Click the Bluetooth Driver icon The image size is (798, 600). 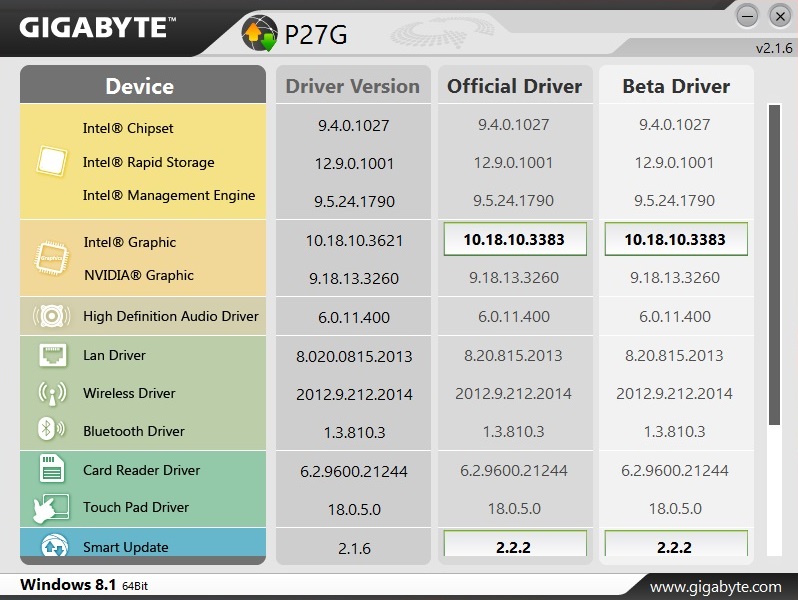tap(46, 430)
